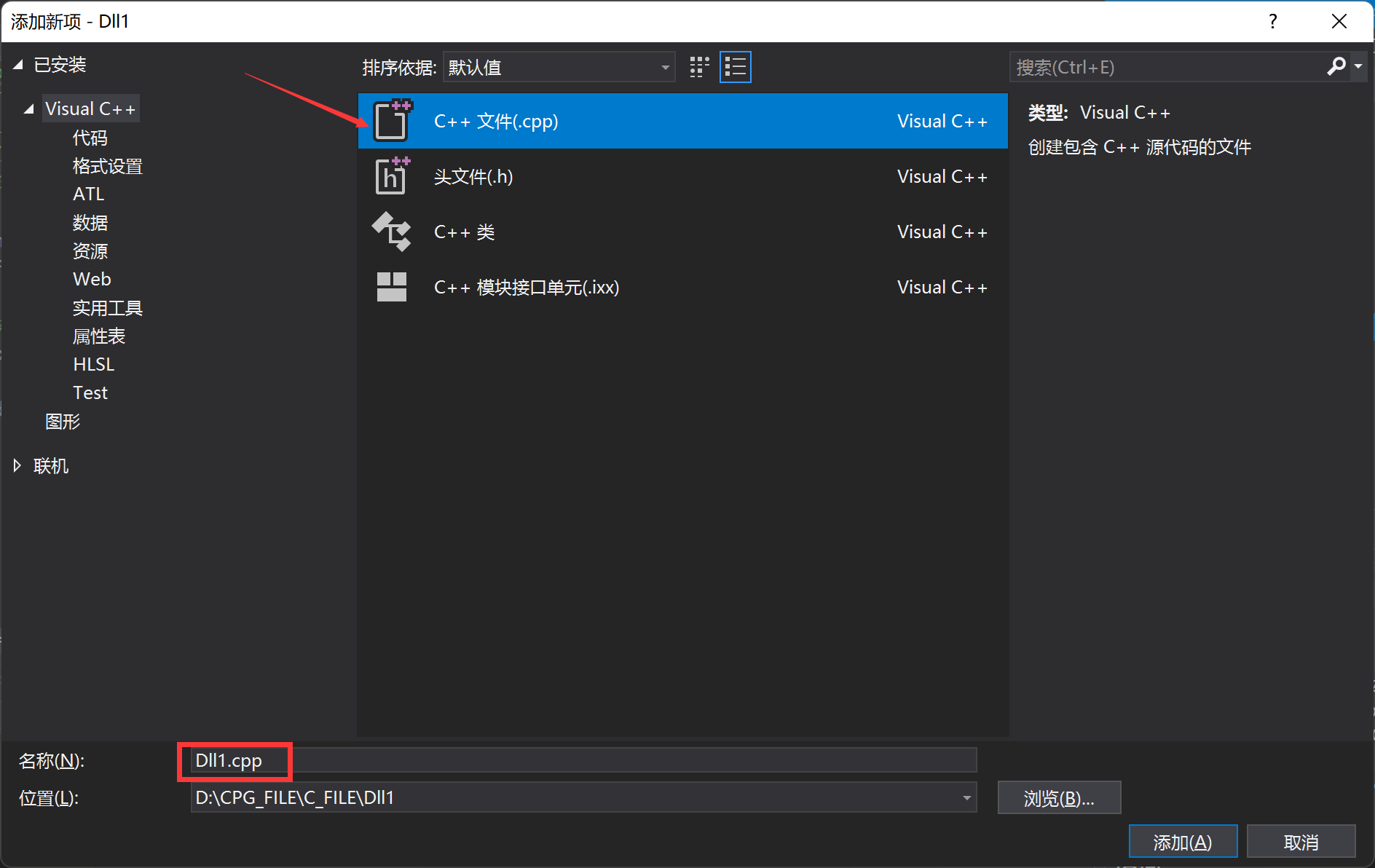Screen dimensions: 1375x868
Task: Select the 资源 category
Action: pyautogui.click(x=90, y=251)
